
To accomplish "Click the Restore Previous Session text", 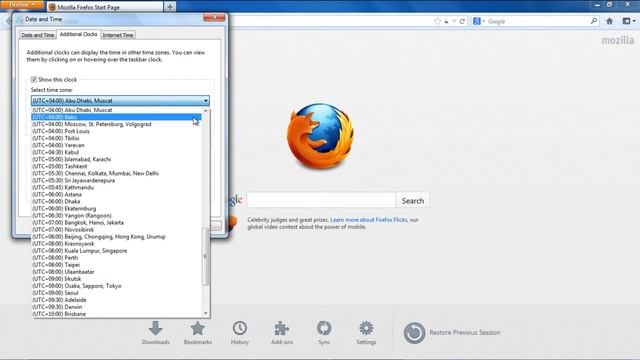I will (x=464, y=333).
